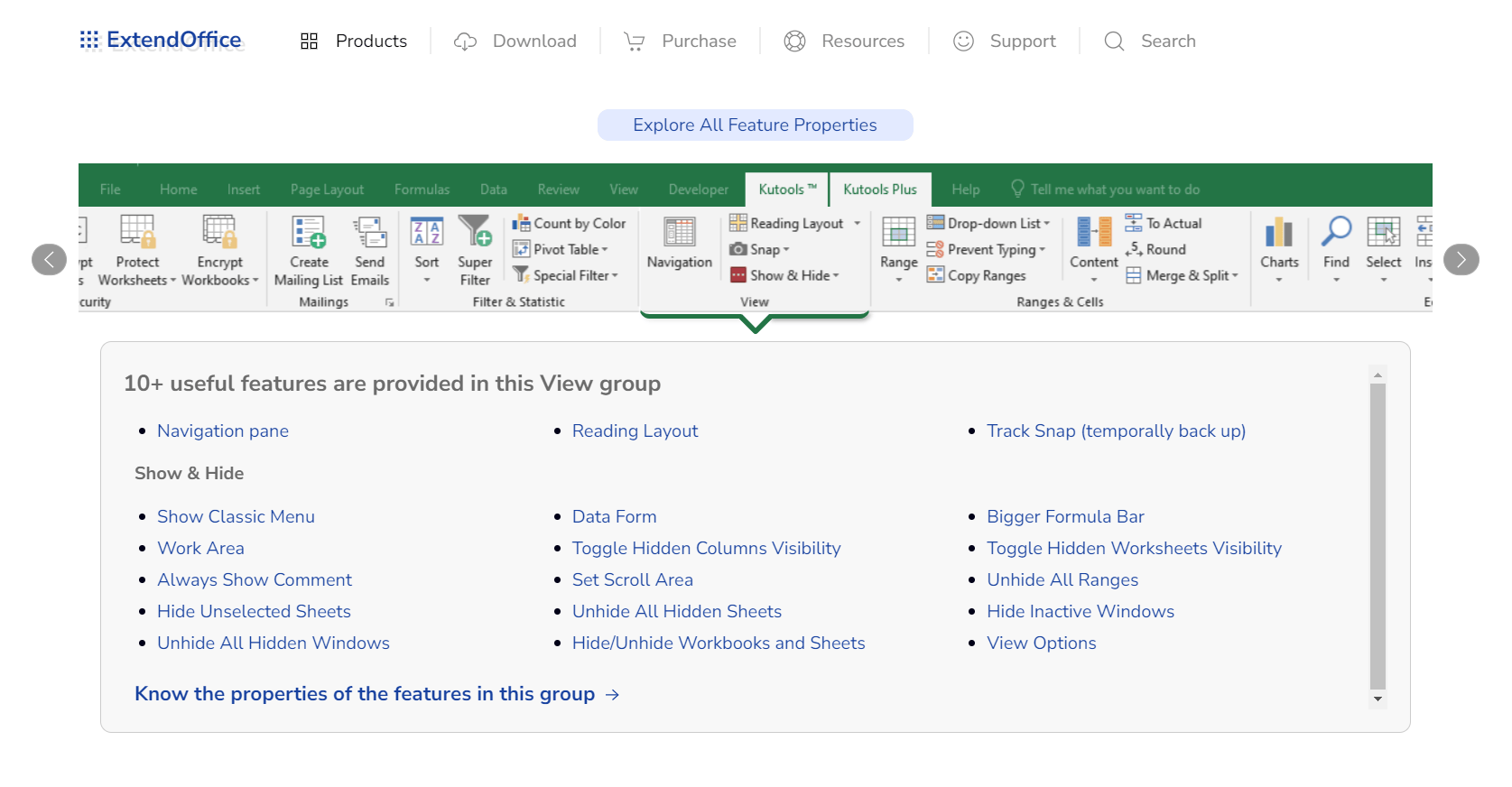1512x787 pixels.
Task: Open the Bigger Formula Bar link
Action: (1065, 516)
